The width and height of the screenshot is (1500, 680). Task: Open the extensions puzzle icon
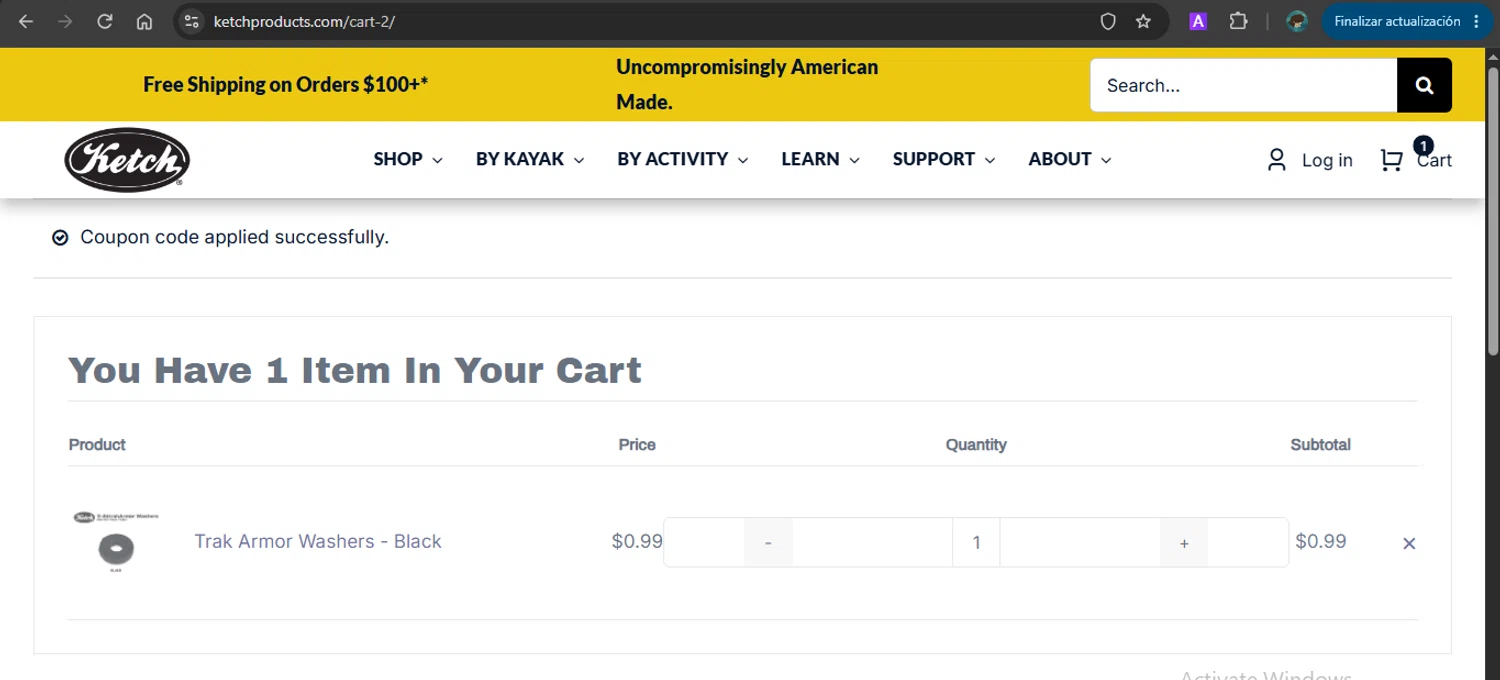pos(1238,21)
